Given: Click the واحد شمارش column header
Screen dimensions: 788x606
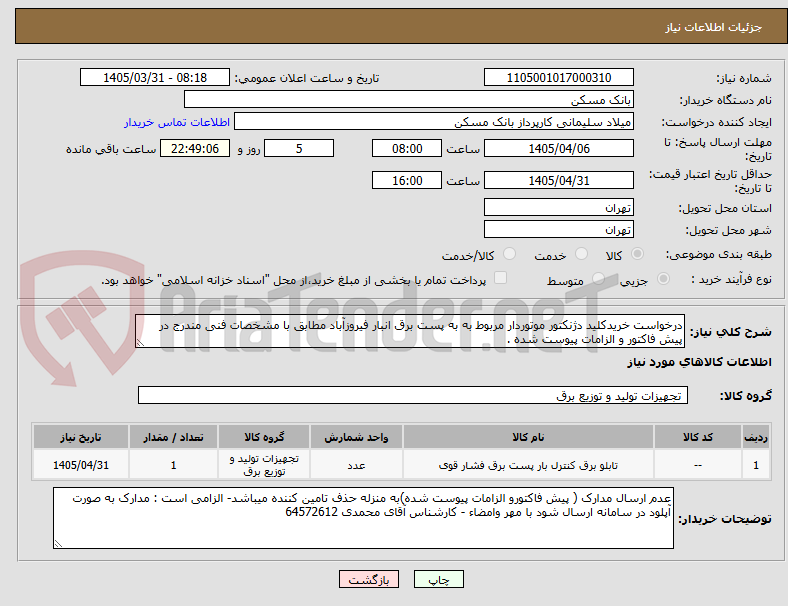Looking at the screenshot, I should [356, 437].
